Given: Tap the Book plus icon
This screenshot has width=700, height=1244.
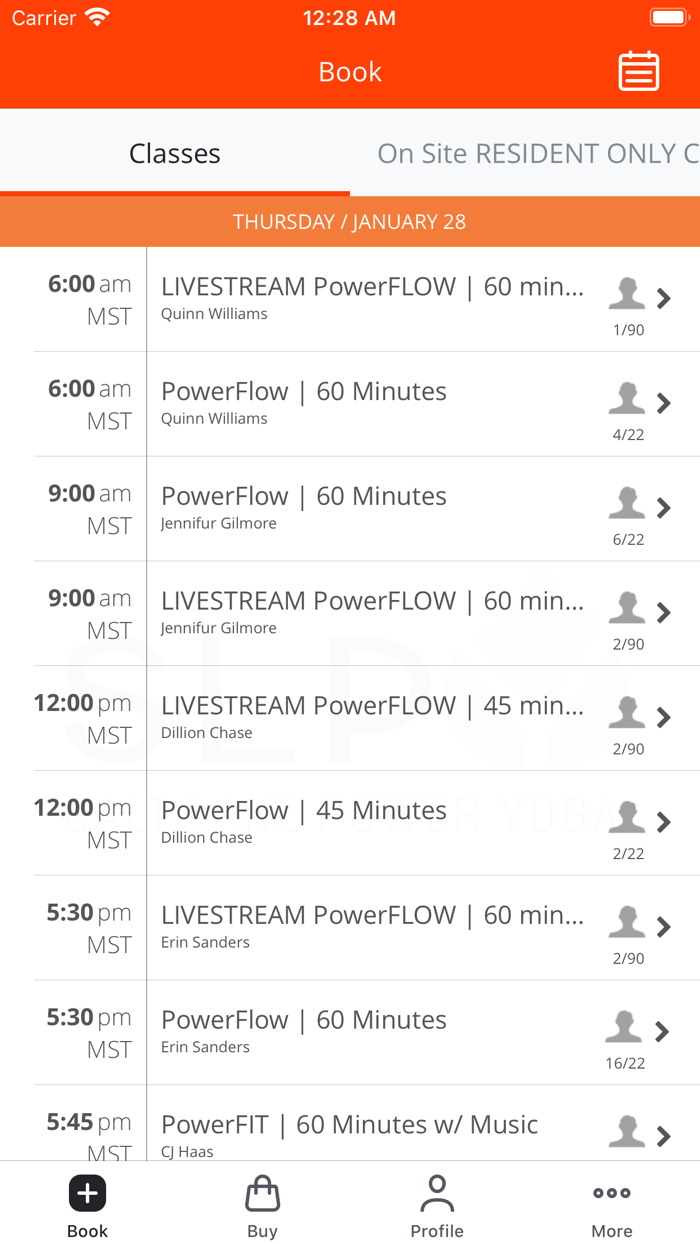Looking at the screenshot, I should [x=87, y=1193].
